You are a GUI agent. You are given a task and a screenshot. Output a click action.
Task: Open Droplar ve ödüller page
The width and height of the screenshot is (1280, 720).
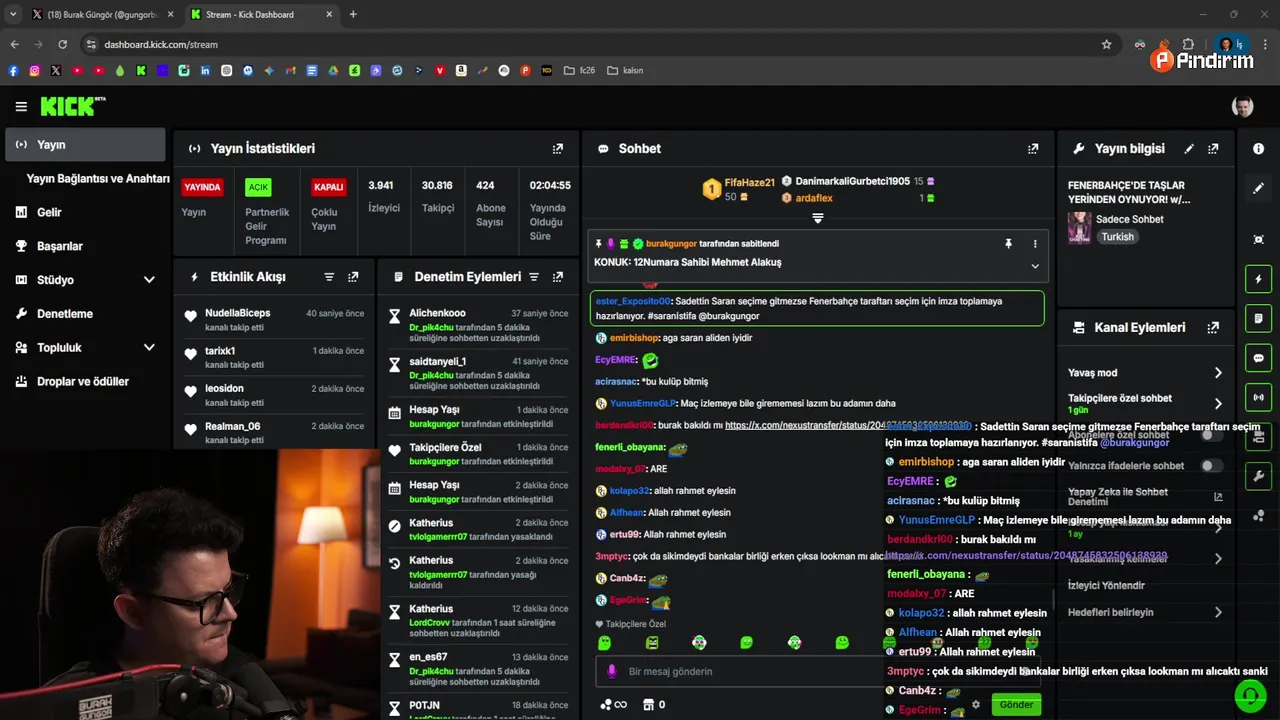click(x=85, y=381)
